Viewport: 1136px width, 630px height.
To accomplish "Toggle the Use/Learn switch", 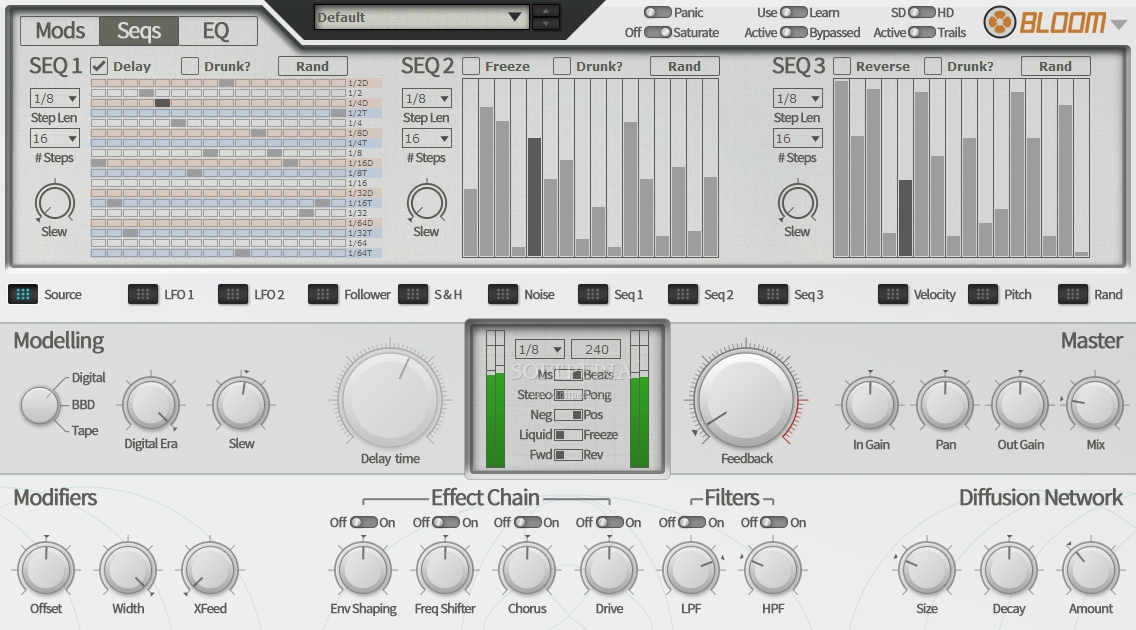I will pyautogui.click(x=793, y=12).
